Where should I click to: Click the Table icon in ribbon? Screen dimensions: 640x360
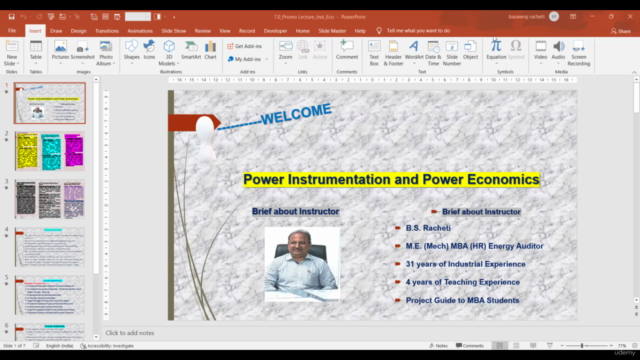click(36, 46)
